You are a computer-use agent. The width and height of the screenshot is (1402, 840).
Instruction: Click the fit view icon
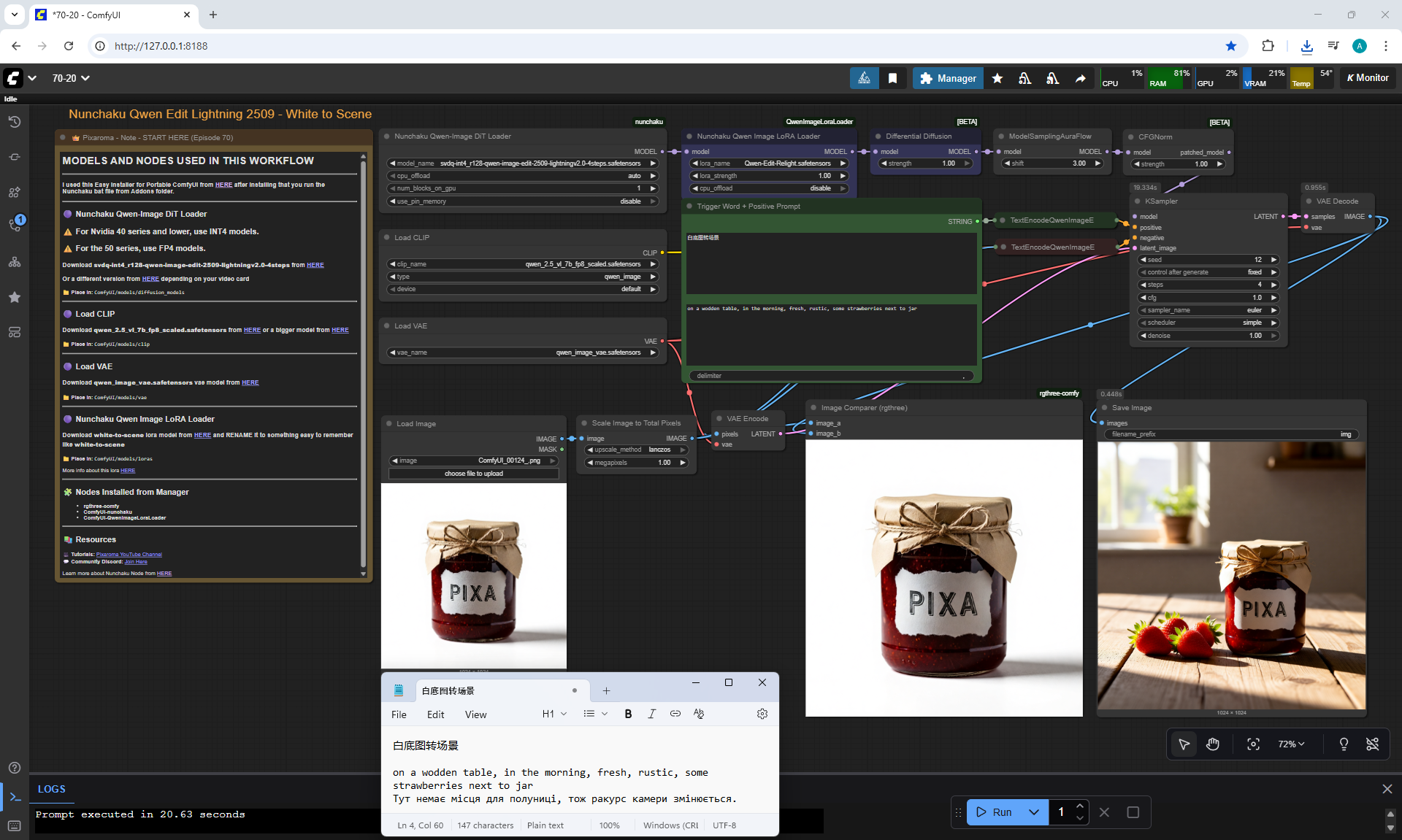click(x=1253, y=744)
